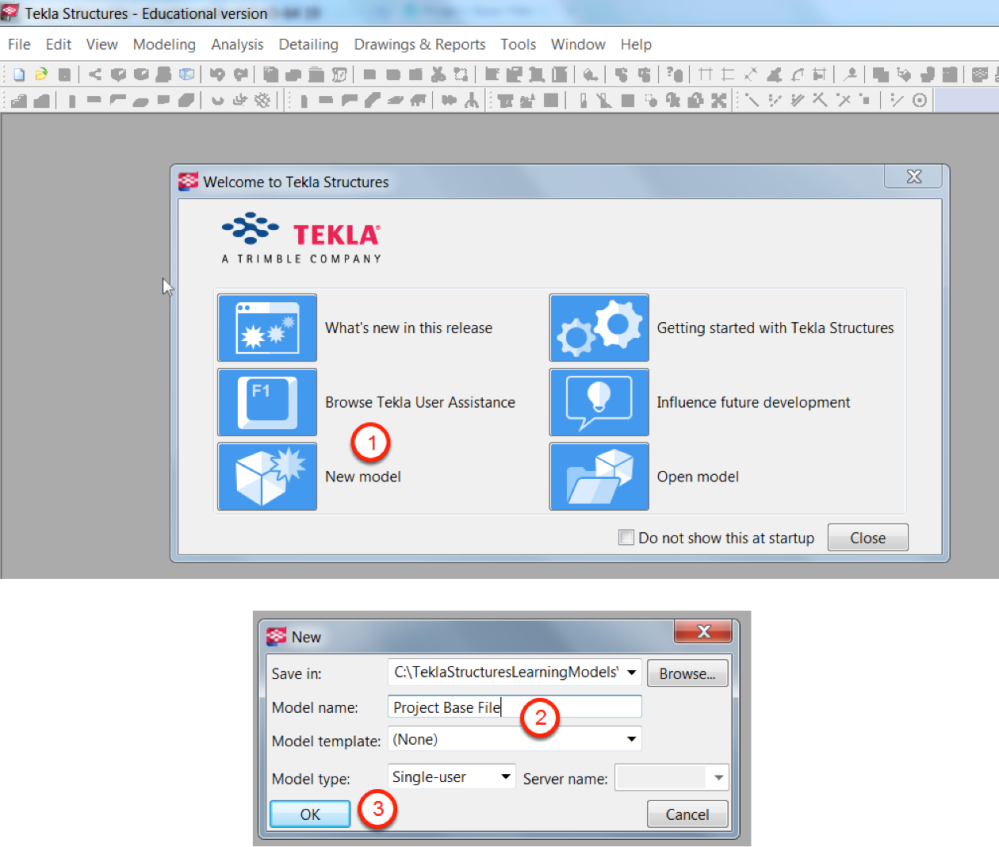The width and height of the screenshot is (999, 847).
Task: Open the Help menu
Action: pyautogui.click(x=636, y=45)
